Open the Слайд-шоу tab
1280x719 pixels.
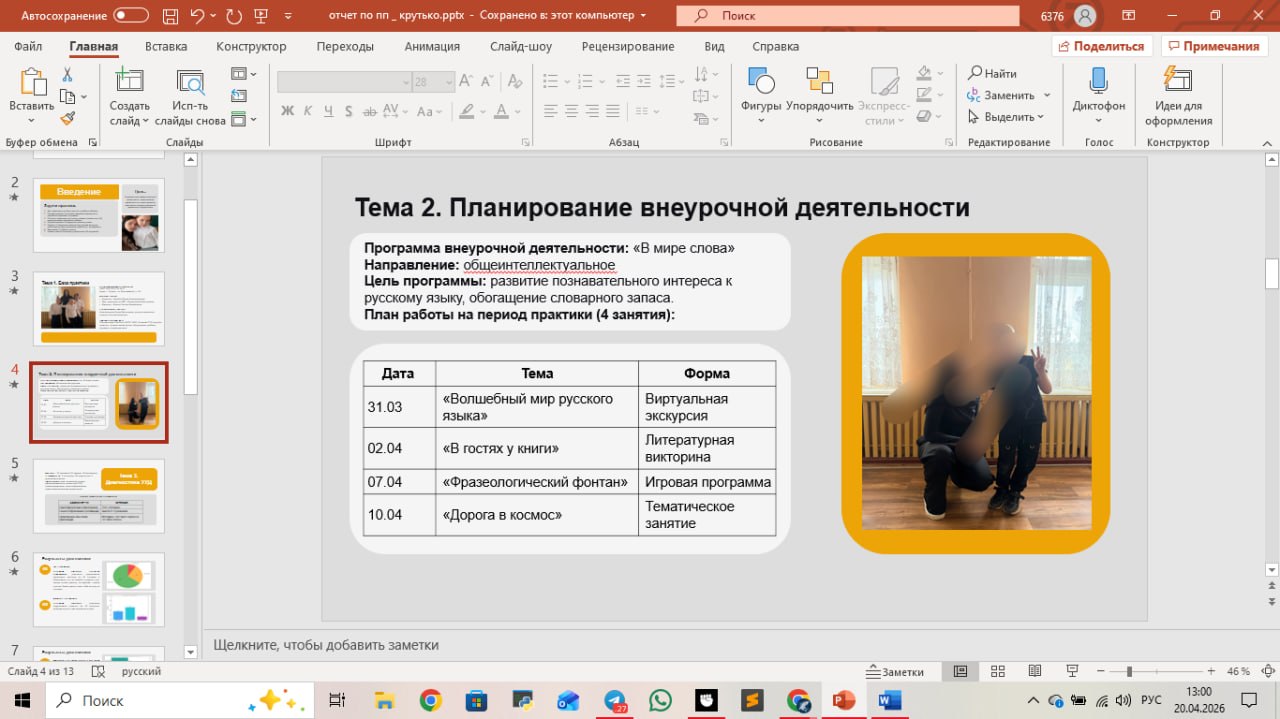521,46
